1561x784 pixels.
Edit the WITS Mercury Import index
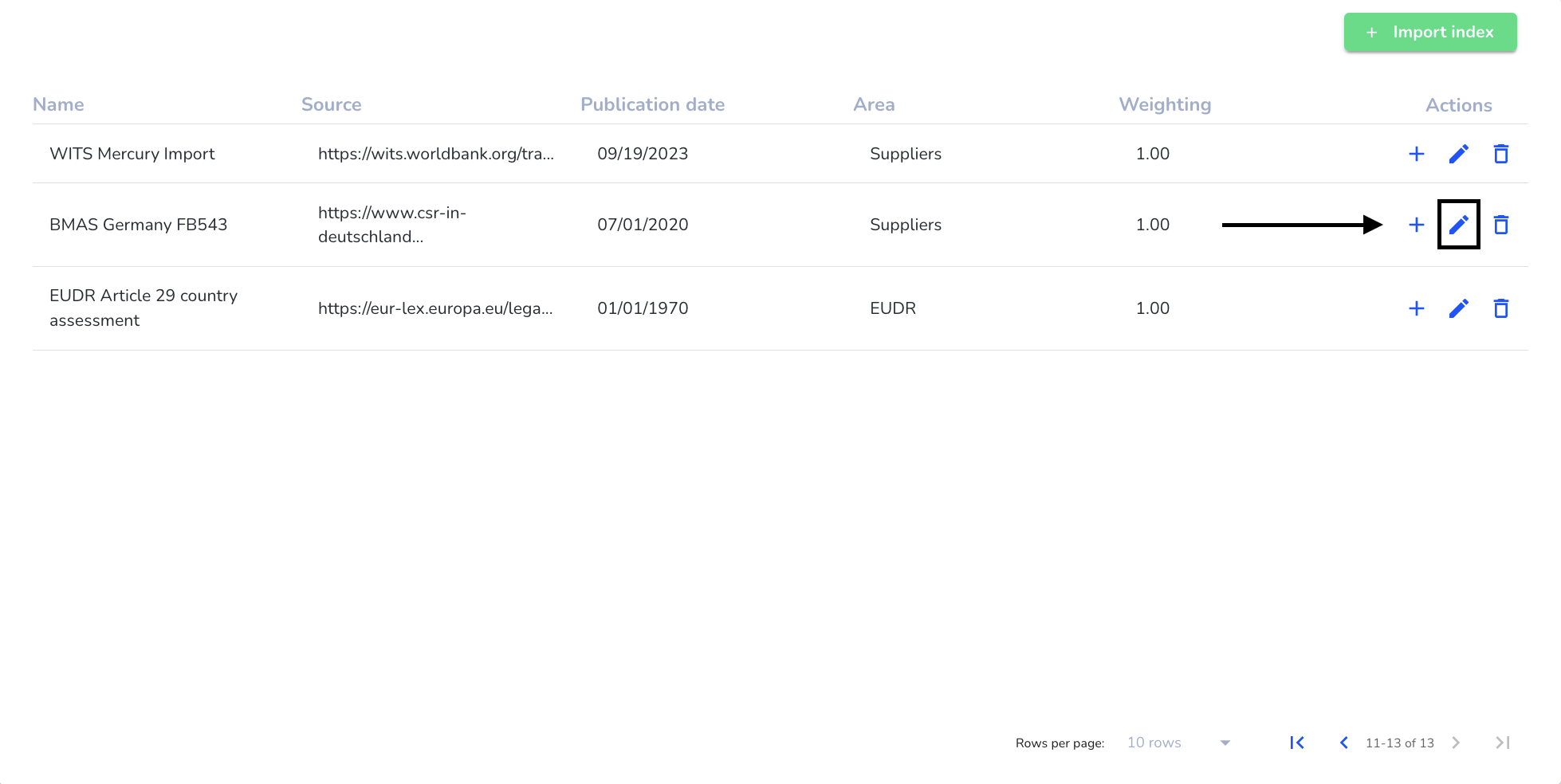(x=1458, y=154)
